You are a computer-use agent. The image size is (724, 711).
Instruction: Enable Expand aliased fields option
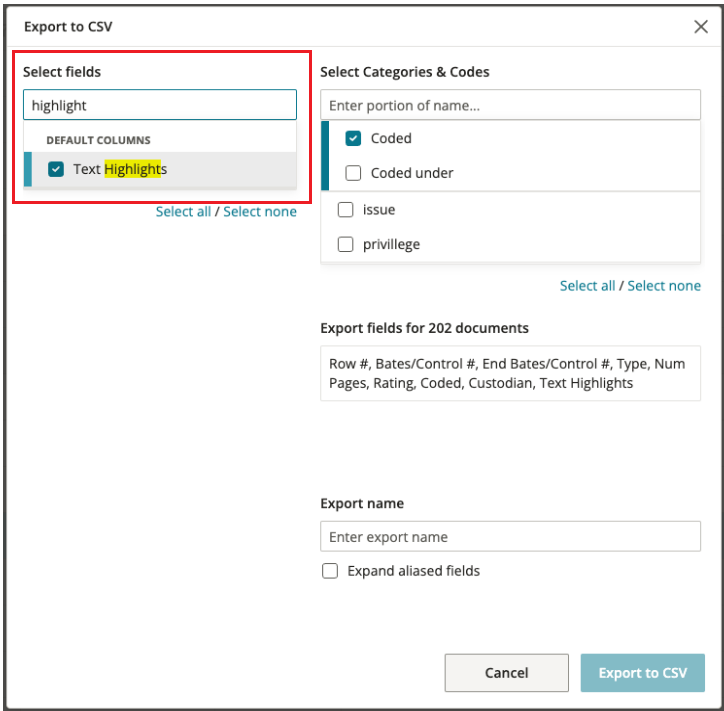click(x=330, y=571)
